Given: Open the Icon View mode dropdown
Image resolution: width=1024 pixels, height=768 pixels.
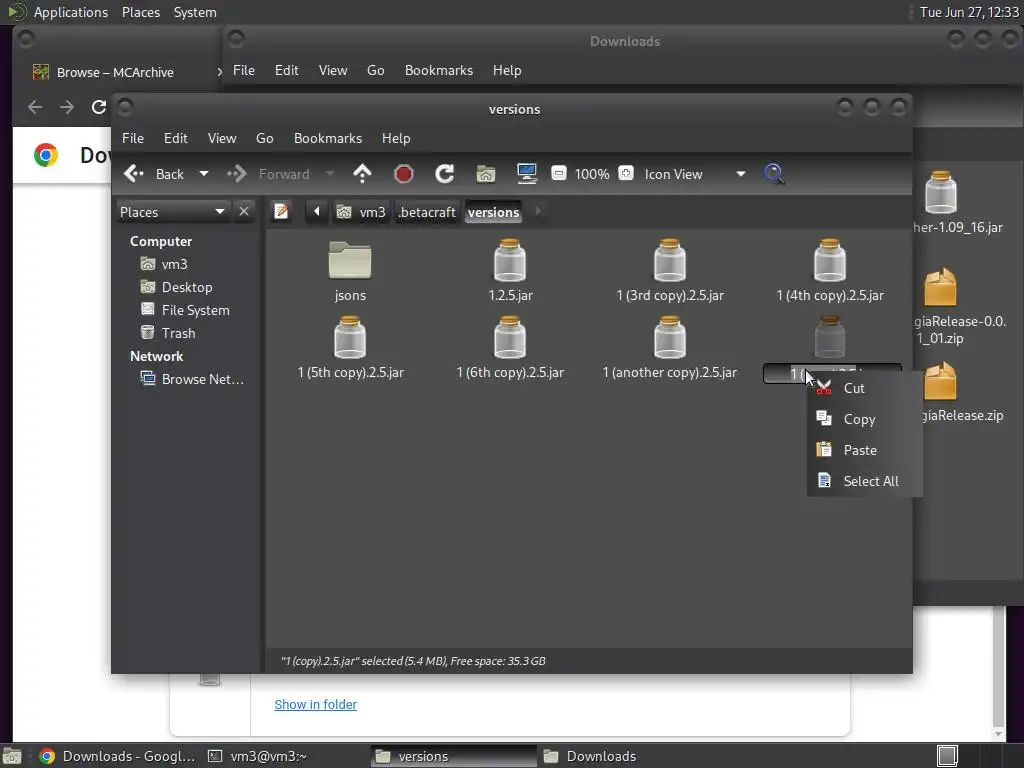Looking at the screenshot, I should point(695,174).
